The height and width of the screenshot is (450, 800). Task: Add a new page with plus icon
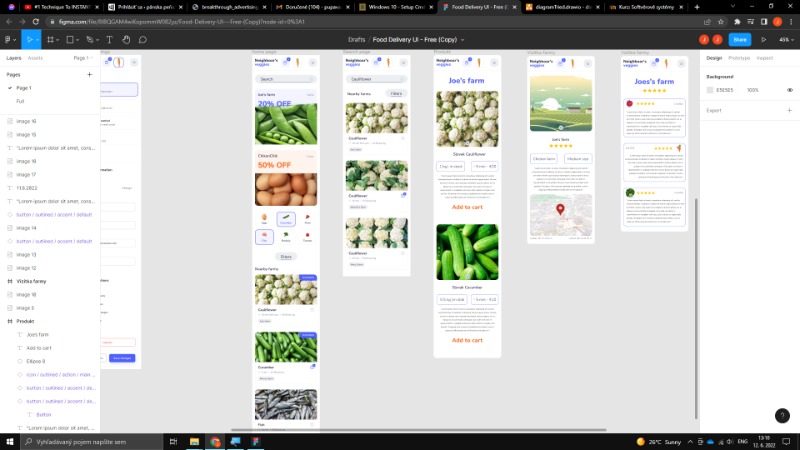pyautogui.click(x=90, y=74)
